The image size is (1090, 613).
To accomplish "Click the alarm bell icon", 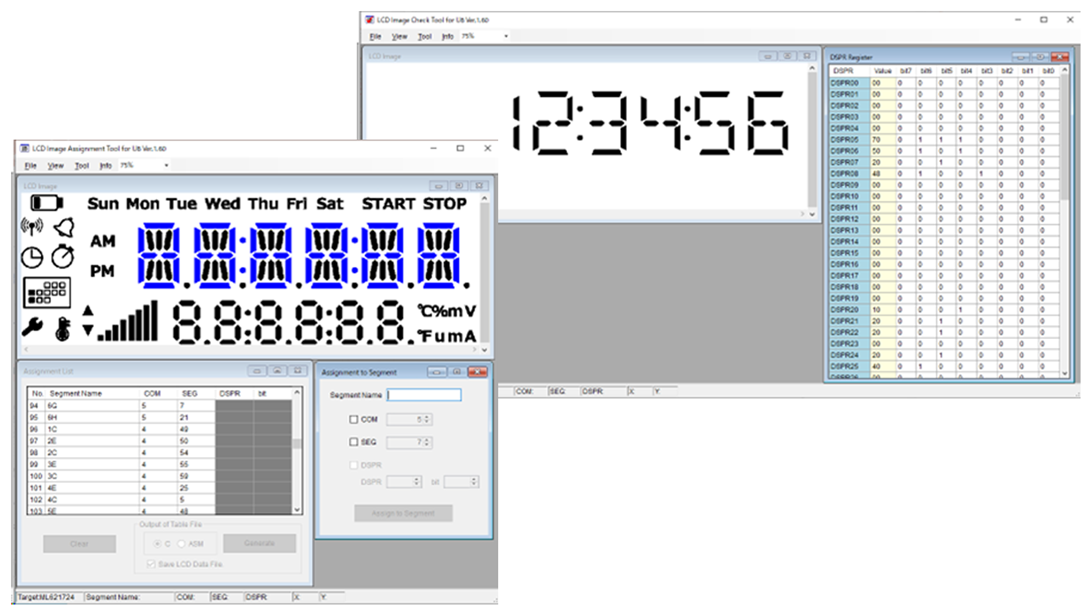I will (63, 227).
